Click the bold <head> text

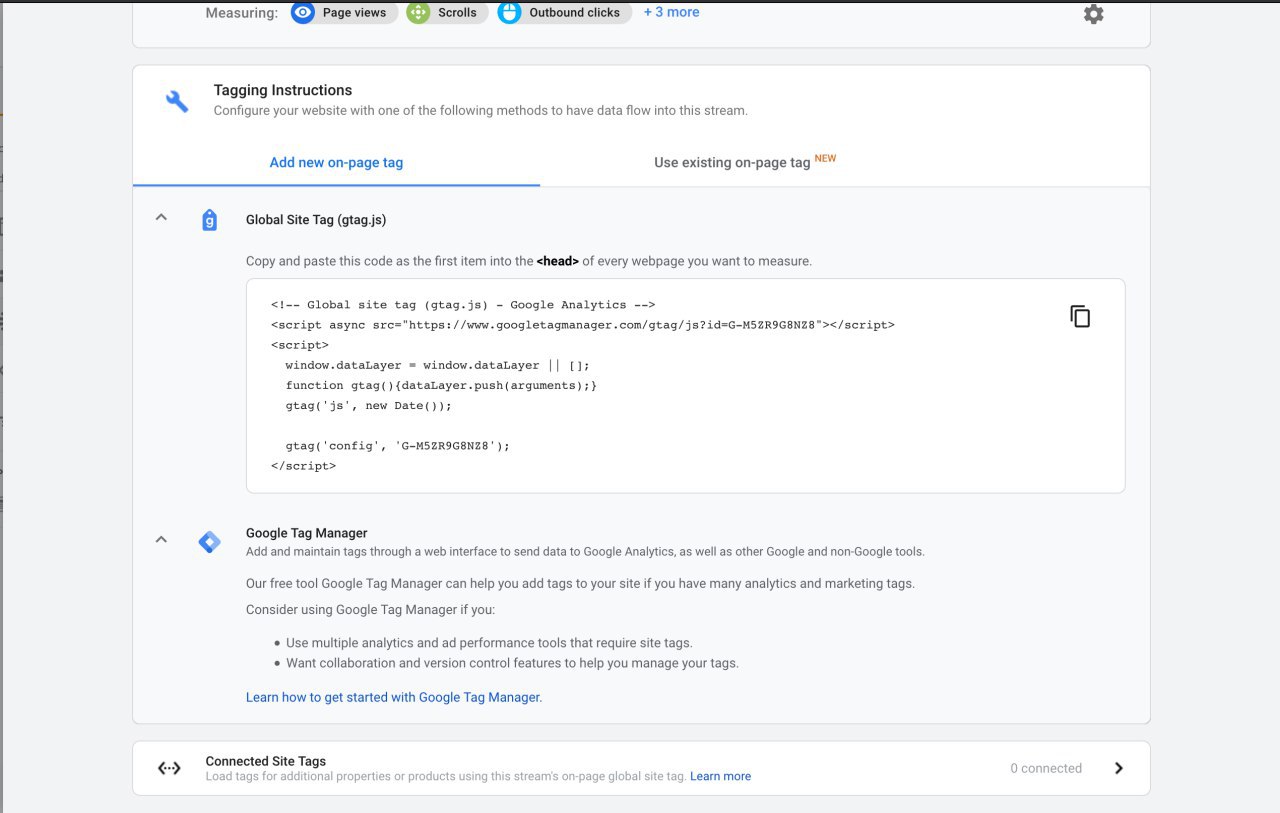(x=557, y=261)
